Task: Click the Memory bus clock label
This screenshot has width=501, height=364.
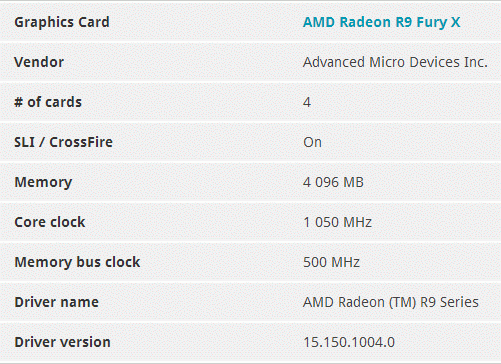Action: point(77,262)
